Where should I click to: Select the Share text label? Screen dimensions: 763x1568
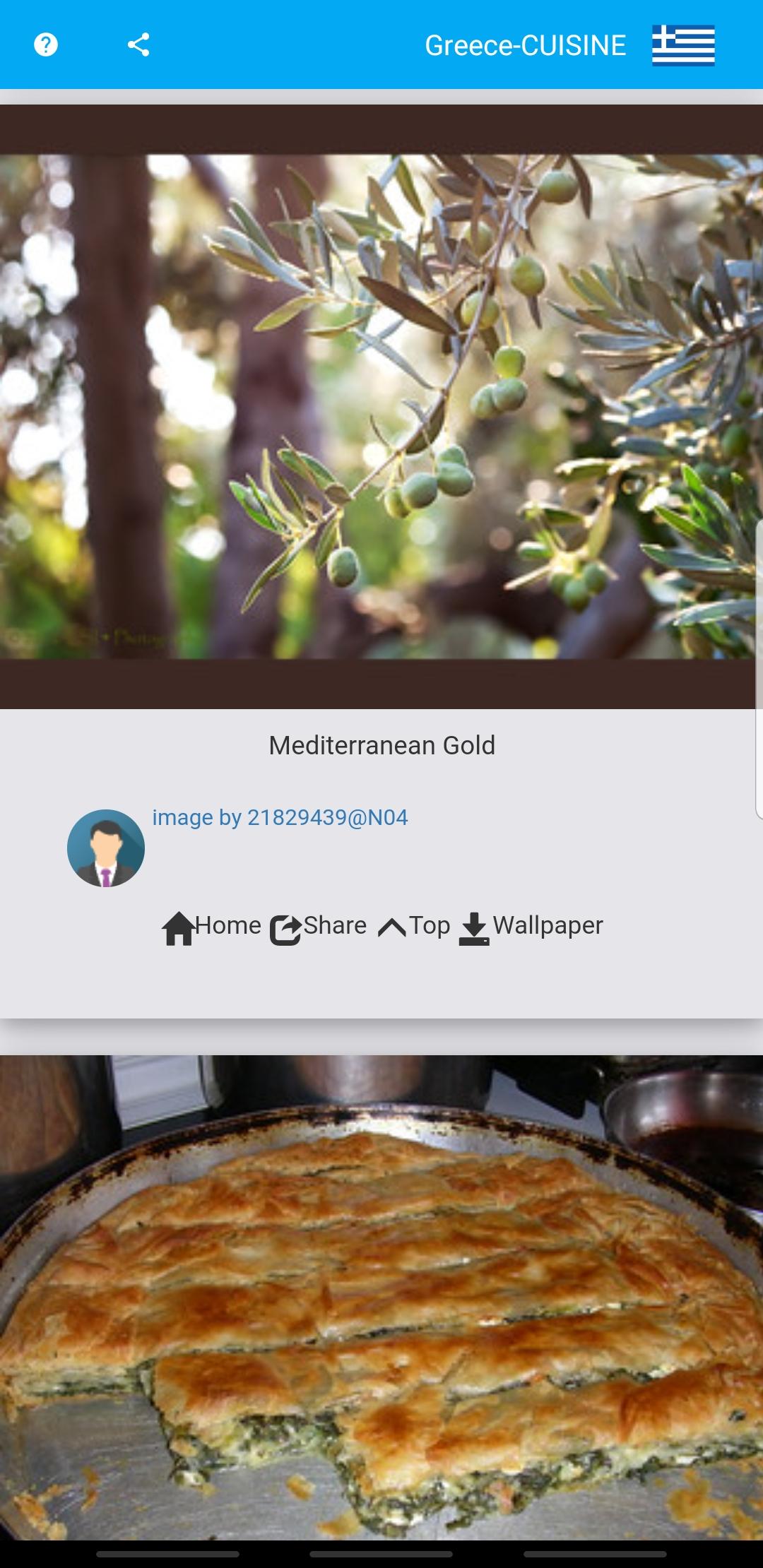pyautogui.click(x=335, y=925)
